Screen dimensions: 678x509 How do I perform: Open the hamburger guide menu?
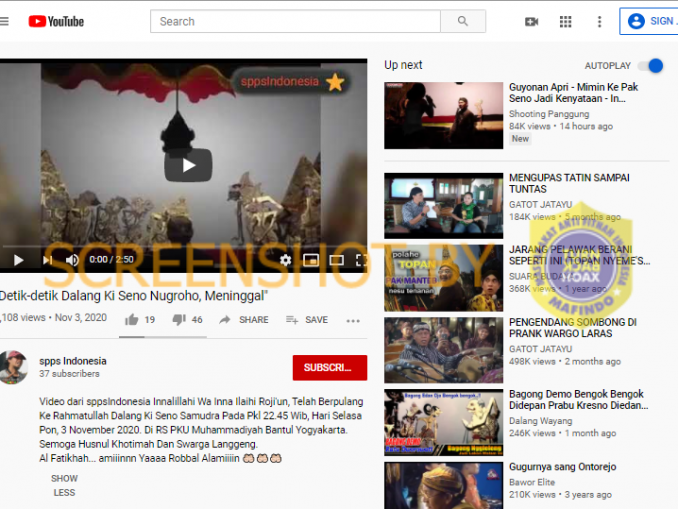(4, 21)
